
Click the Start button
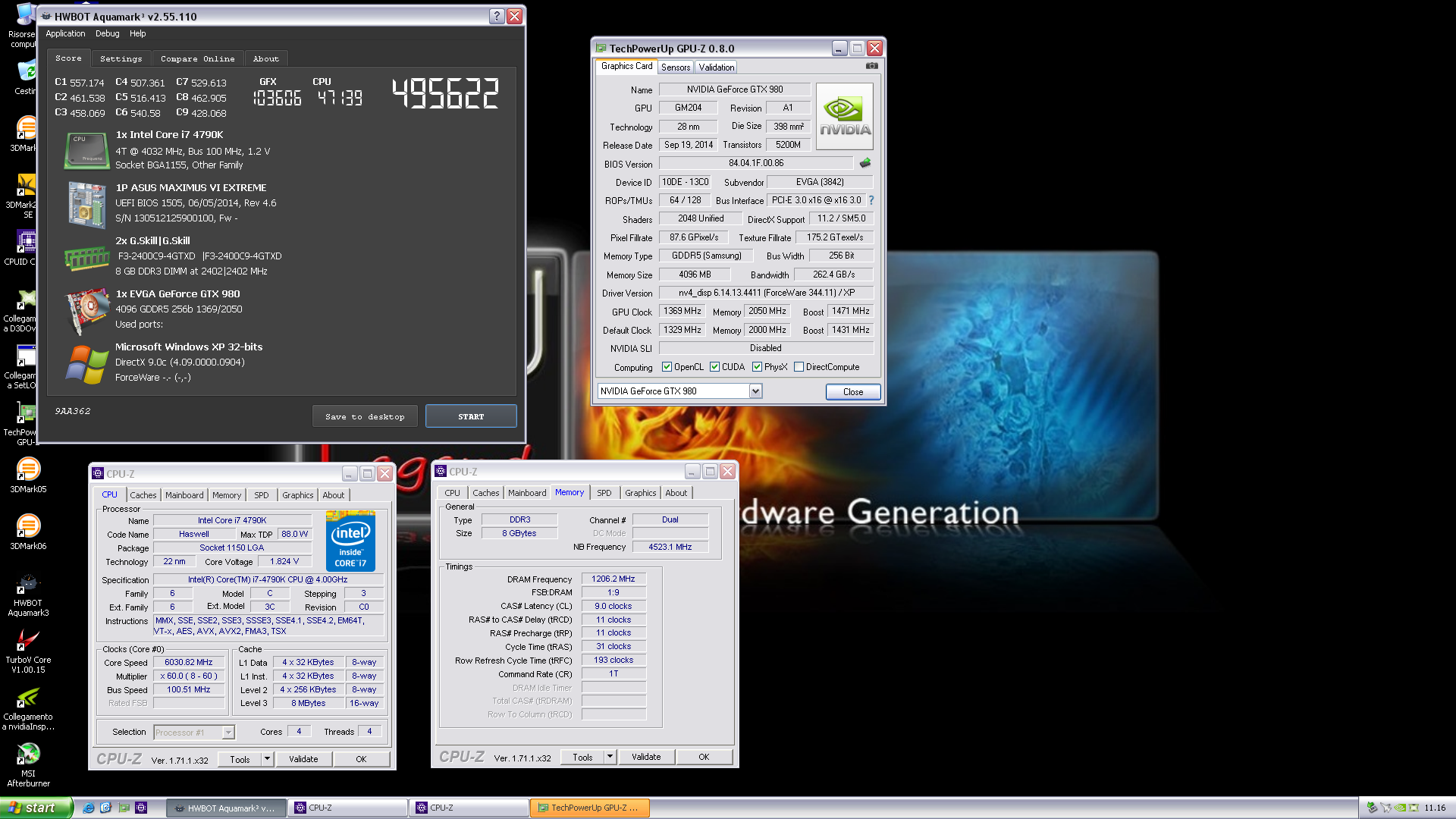point(36,808)
